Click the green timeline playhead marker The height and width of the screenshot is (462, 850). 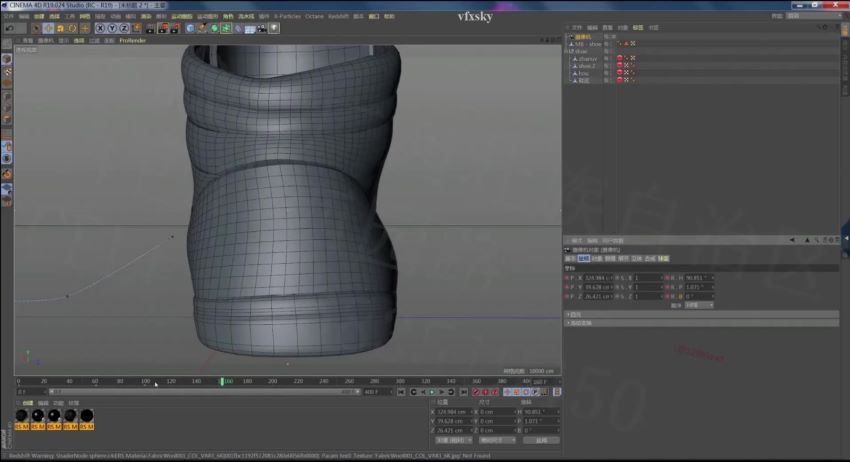pyautogui.click(x=222, y=382)
